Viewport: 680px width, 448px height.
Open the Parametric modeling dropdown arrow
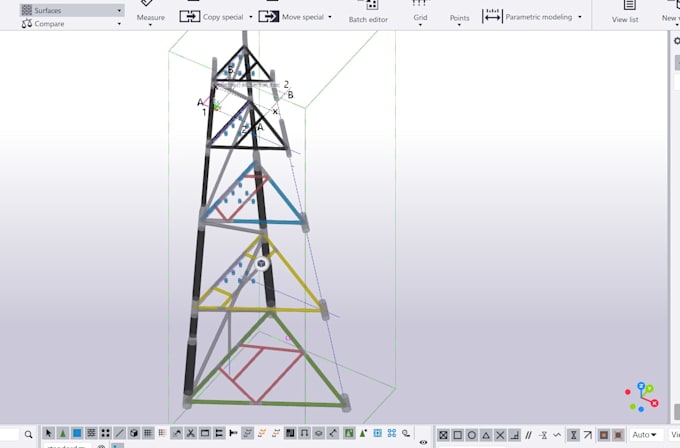point(580,17)
